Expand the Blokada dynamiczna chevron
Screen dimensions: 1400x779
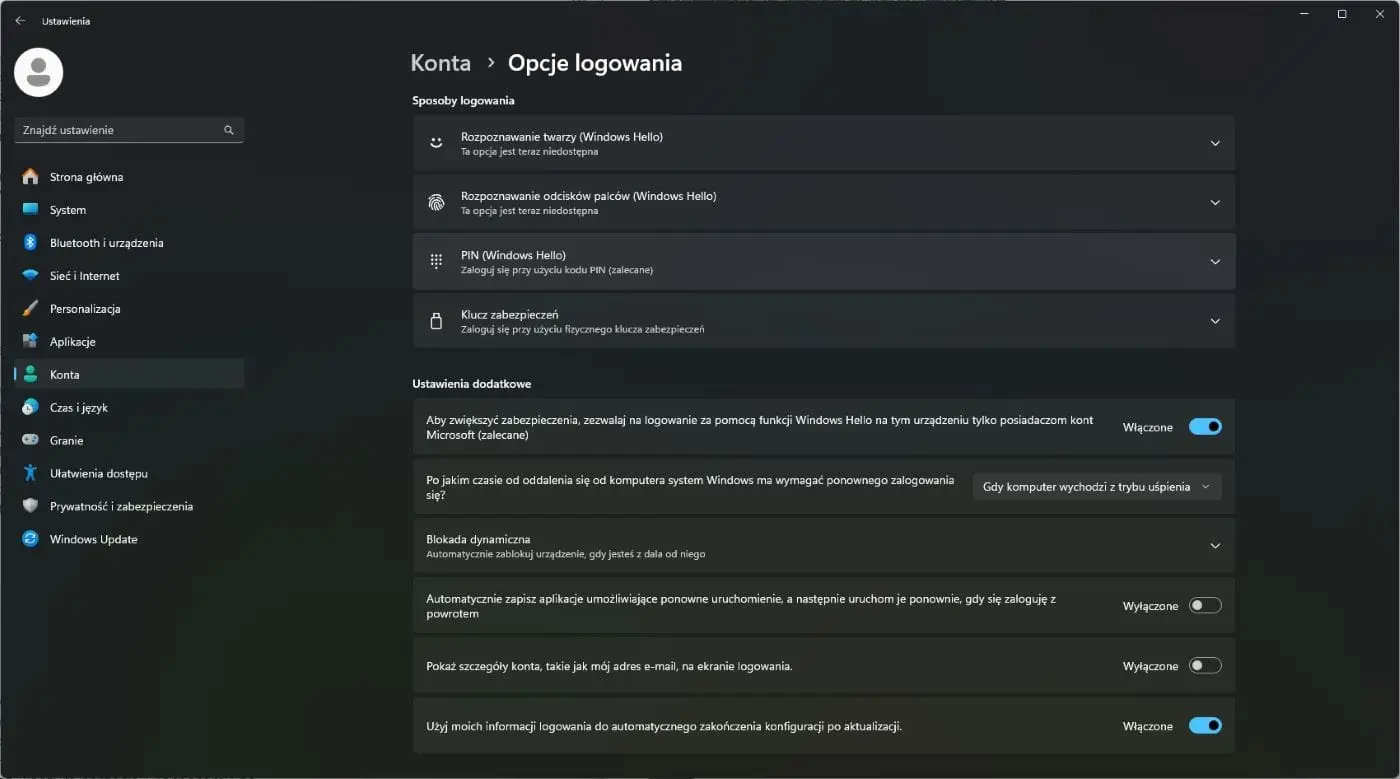1215,546
